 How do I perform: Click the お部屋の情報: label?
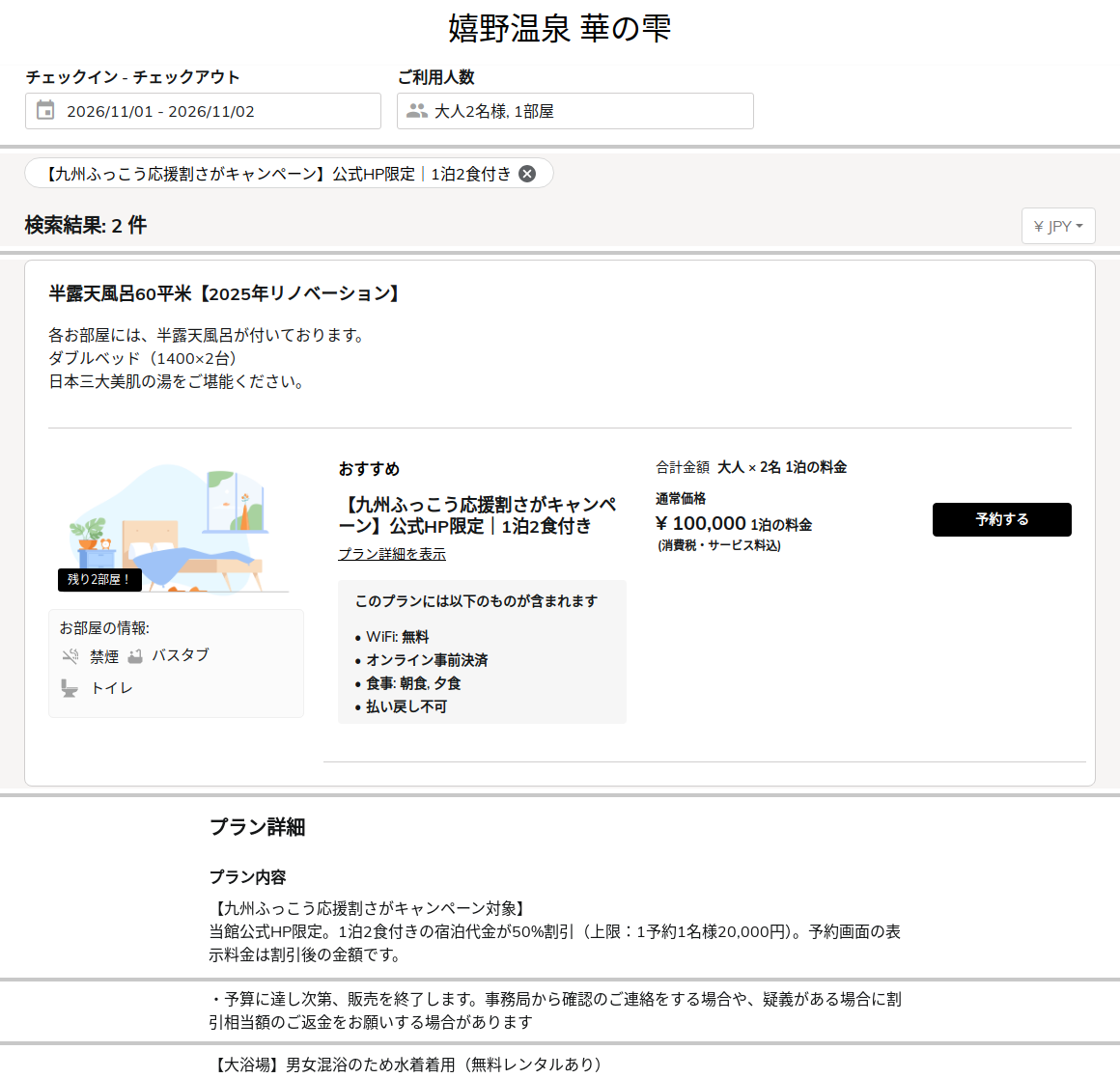pos(104,628)
